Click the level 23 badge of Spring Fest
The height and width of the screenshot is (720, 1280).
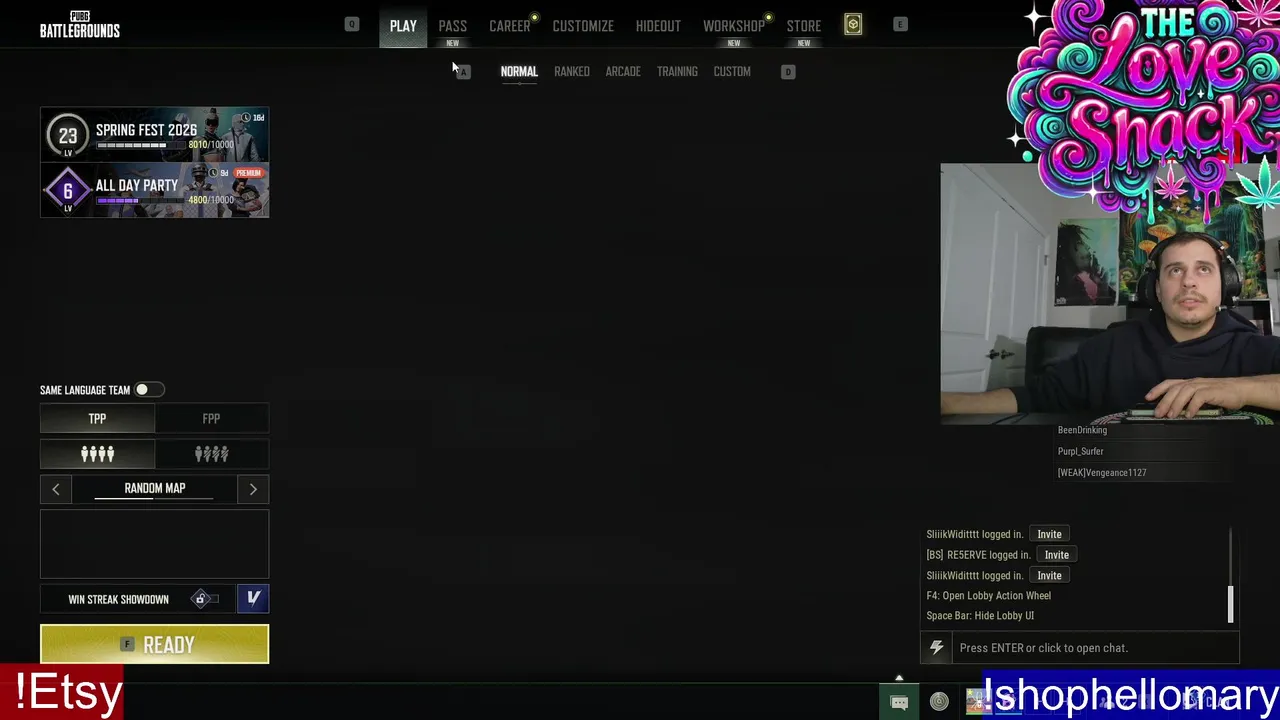(68, 136)
